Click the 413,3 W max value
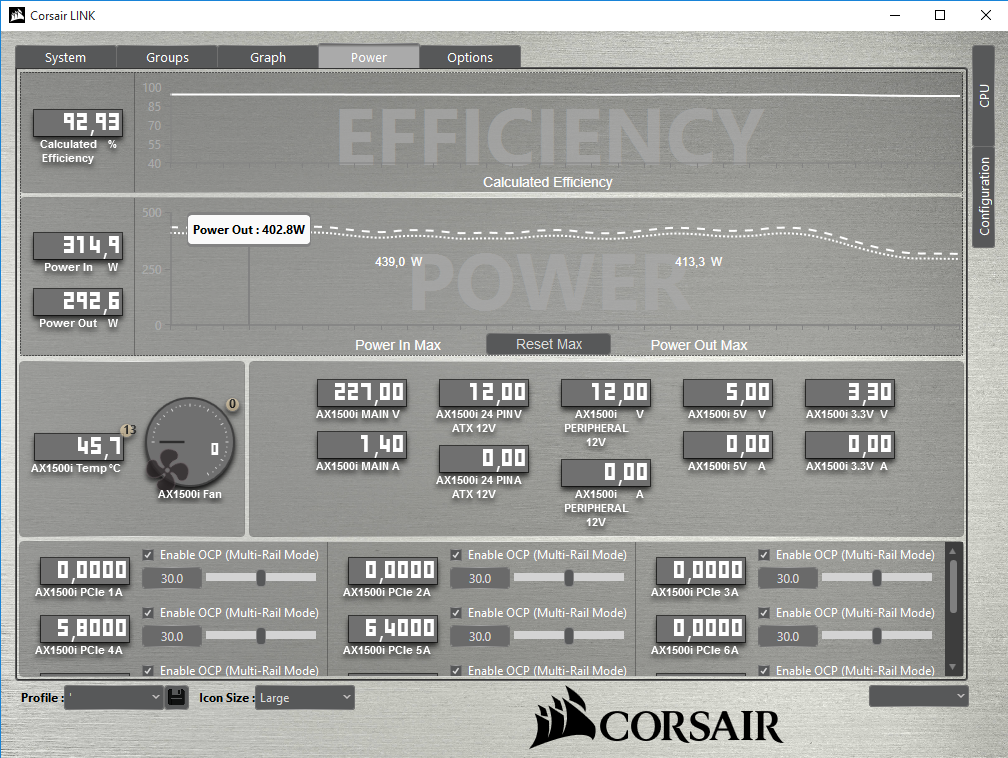The image size is (1008, 758). [698, 262]
